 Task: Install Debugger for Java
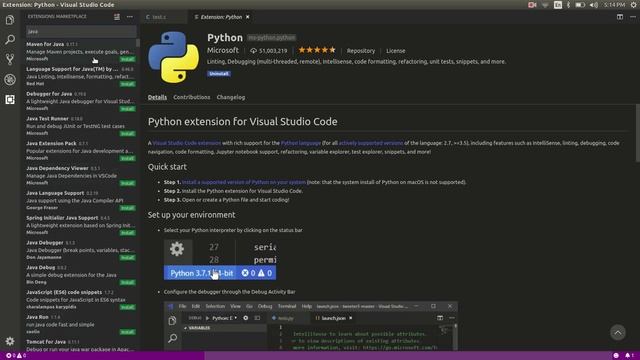click(x=127, y=109)
